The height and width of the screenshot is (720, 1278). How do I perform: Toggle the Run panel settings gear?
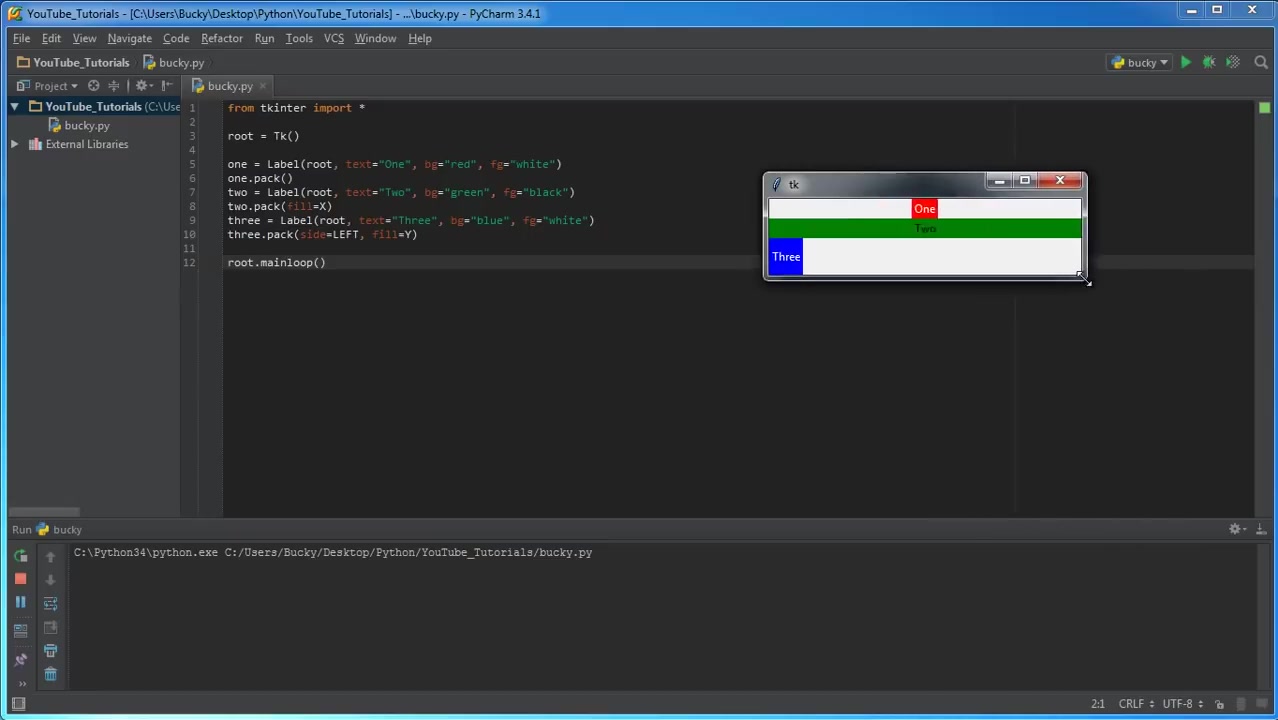tap(1235, 529)
